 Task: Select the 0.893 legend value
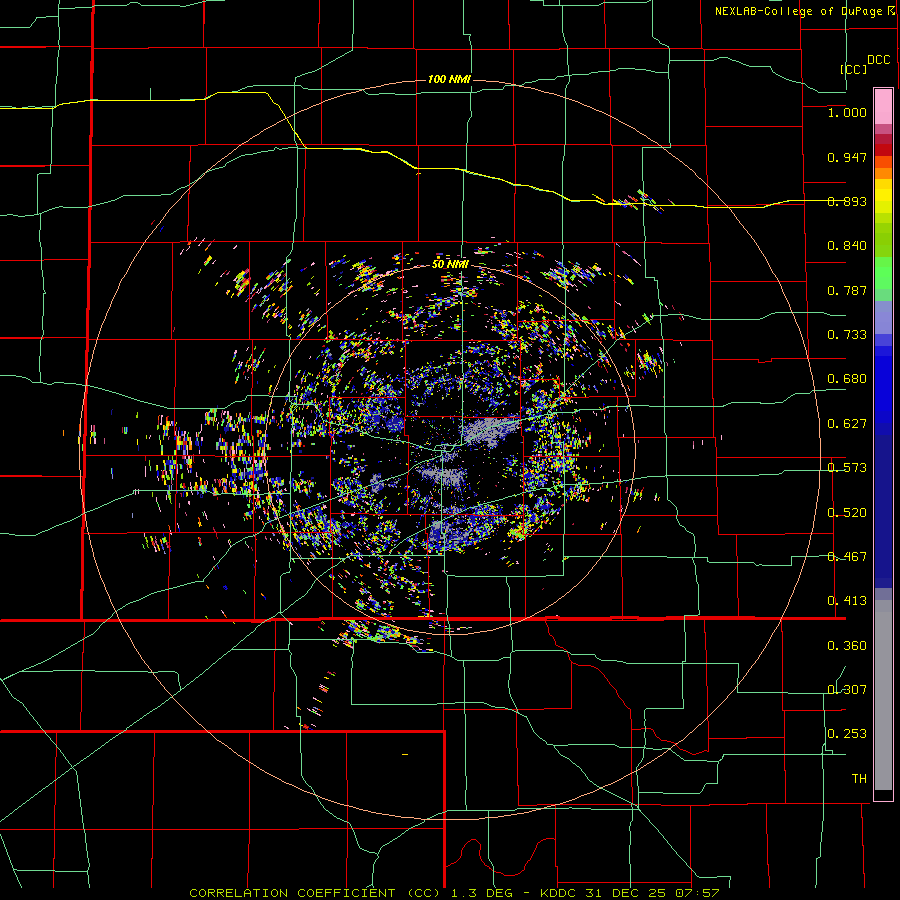[847, 201]
